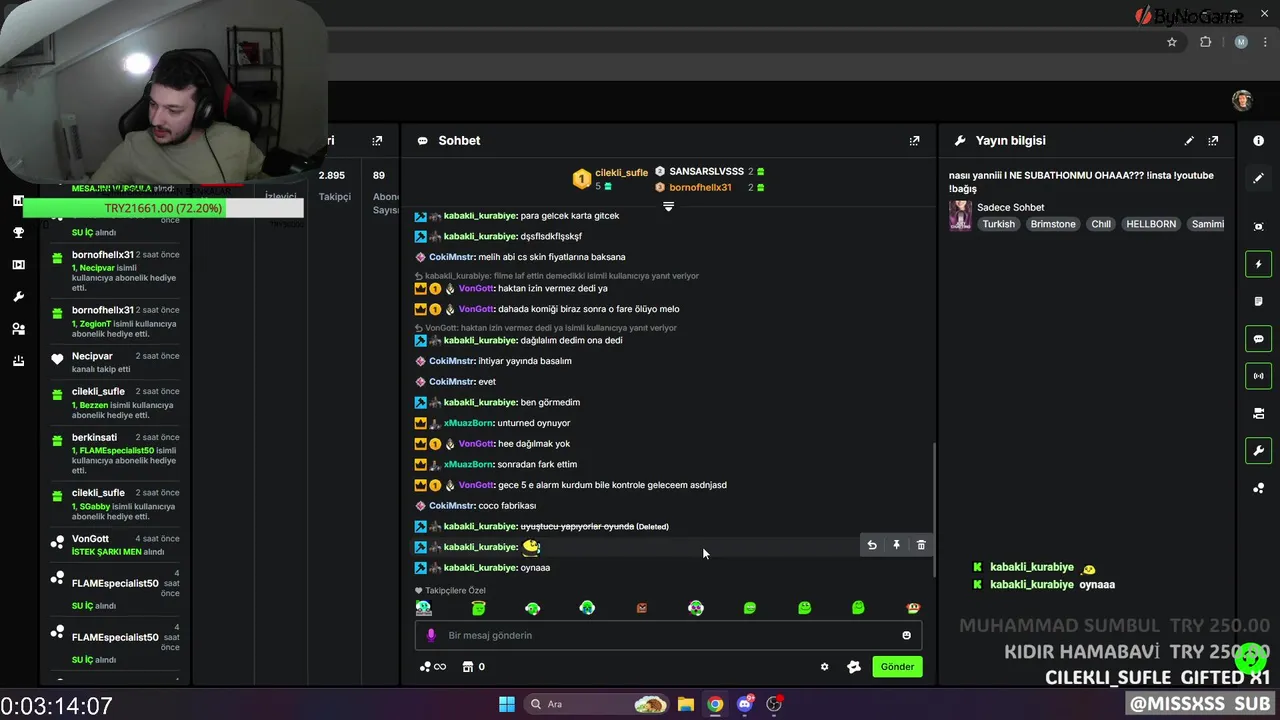
Task: Select the Chill tag
Action: point(1101,224)
